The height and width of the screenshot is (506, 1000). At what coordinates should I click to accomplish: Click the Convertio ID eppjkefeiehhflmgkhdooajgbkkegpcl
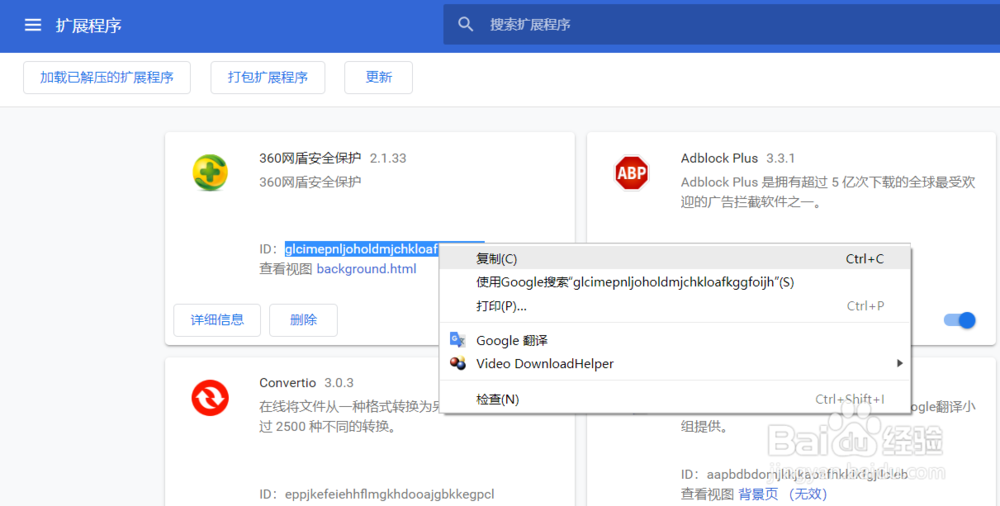(x=390, y=494)
